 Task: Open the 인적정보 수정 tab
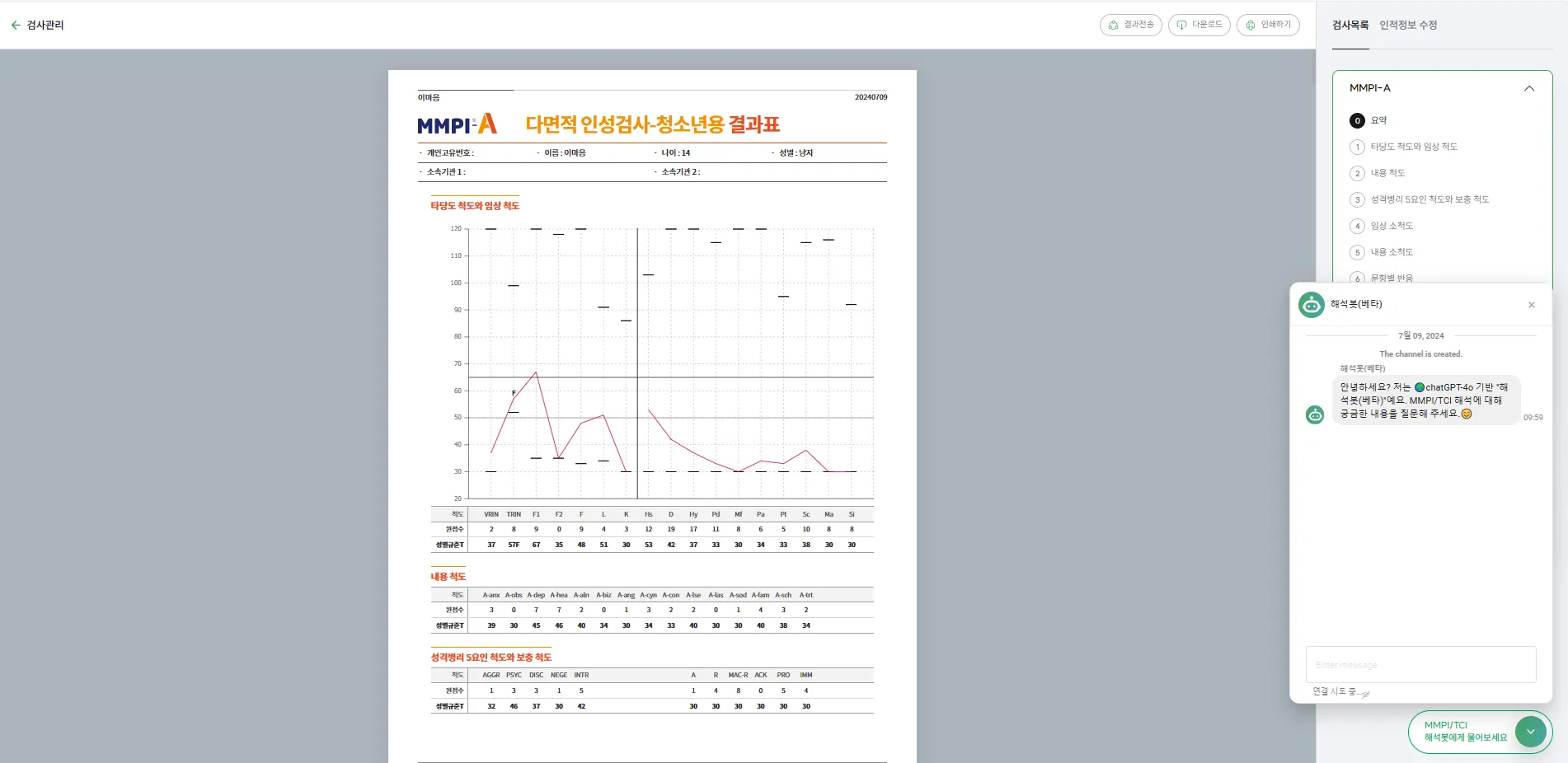click(1409, 26)
